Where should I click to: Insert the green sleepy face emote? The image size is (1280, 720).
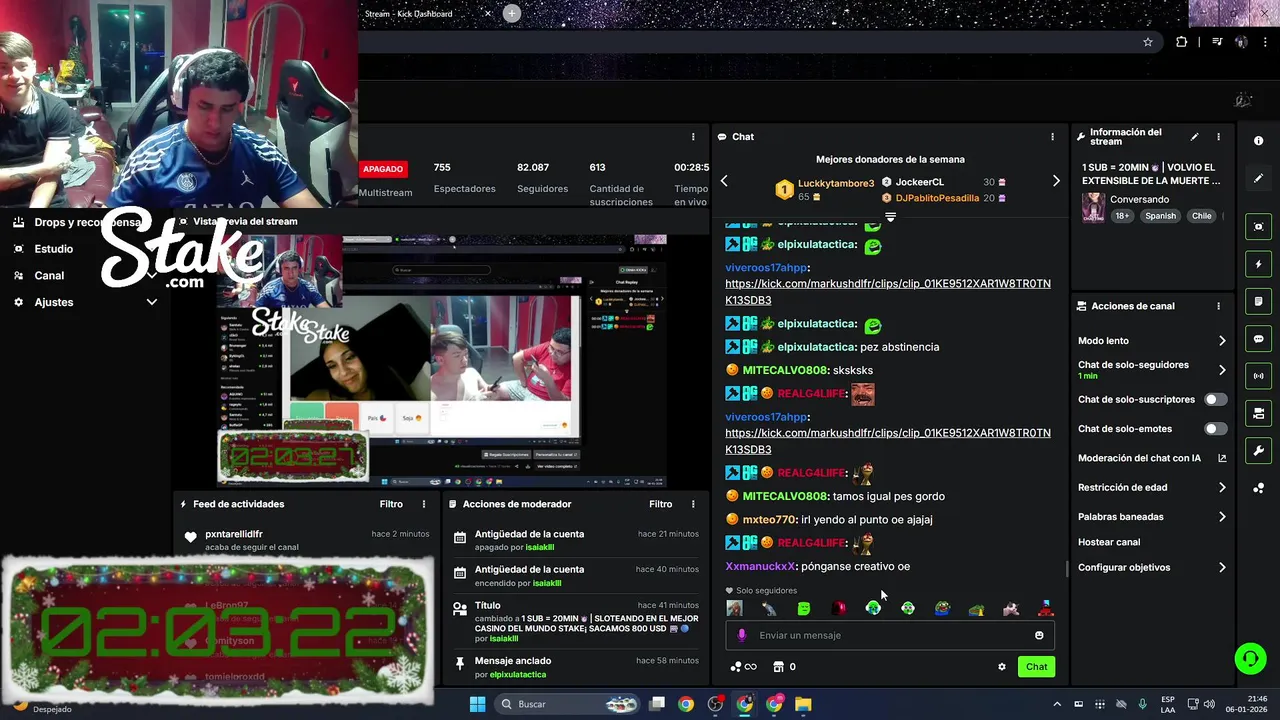point(804,608)
